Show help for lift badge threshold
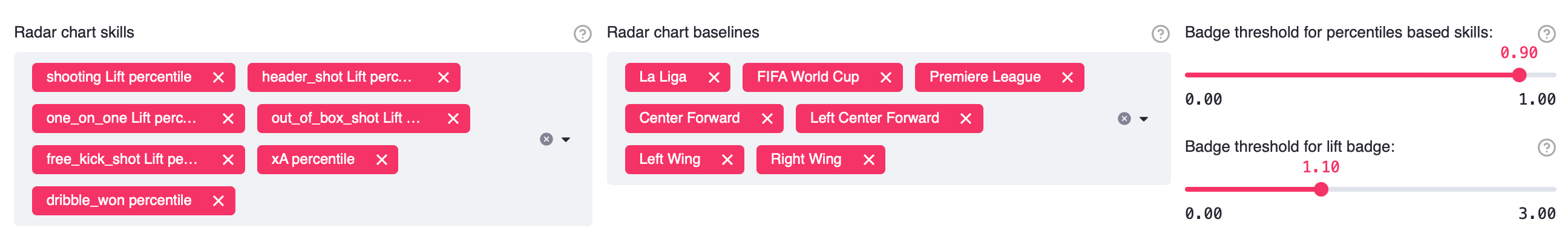Image resolution: width=1568 pixels, height=251 pixels. (1546, 148)
